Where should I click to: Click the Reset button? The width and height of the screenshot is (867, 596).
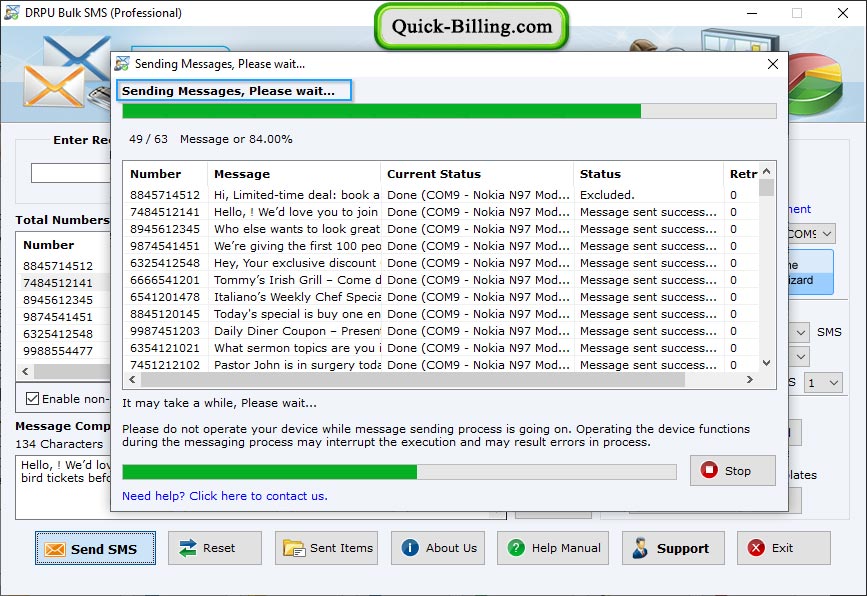(x=215, y=548)
